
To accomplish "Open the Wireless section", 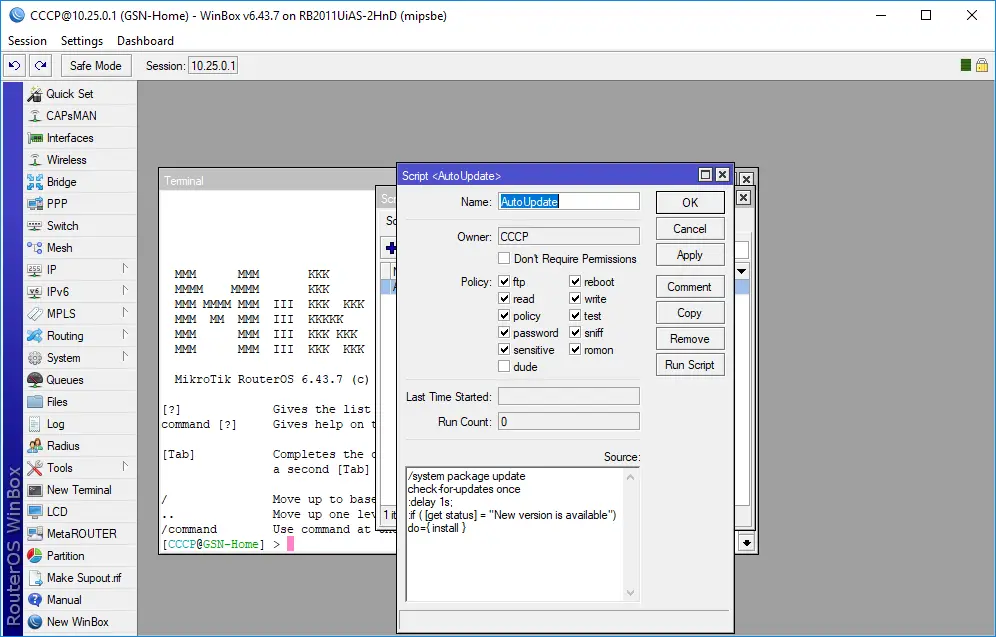I will [x=80, y=160].
